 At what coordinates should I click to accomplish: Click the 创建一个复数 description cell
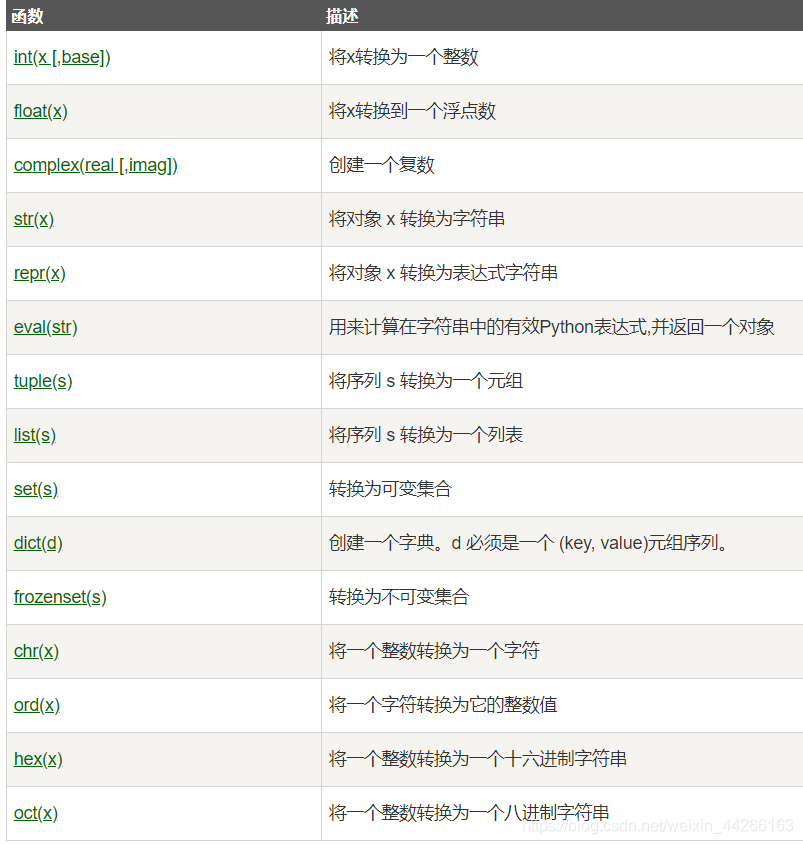pyautogui.click(x=382, y=165)
